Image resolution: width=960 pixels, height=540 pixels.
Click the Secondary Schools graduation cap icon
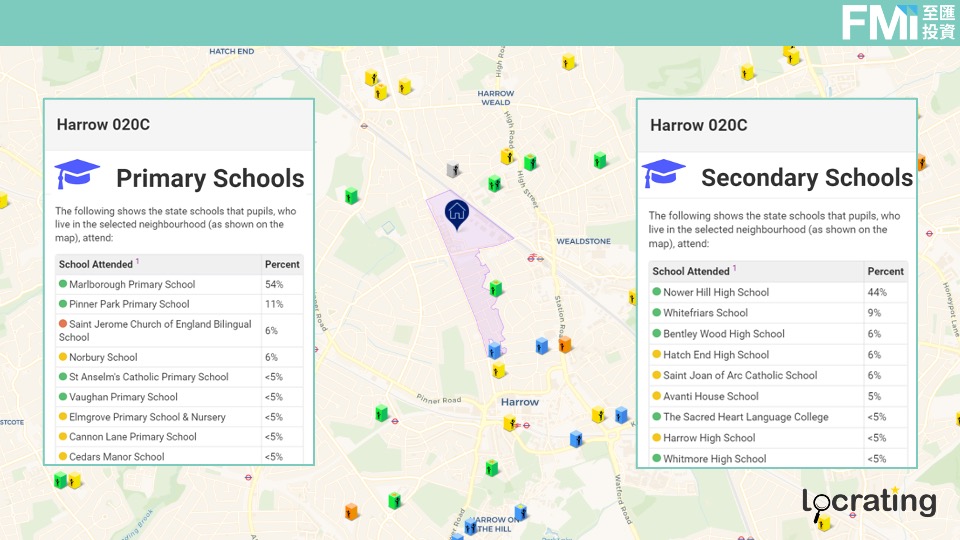pyautogui.click(x=663, y=174)
